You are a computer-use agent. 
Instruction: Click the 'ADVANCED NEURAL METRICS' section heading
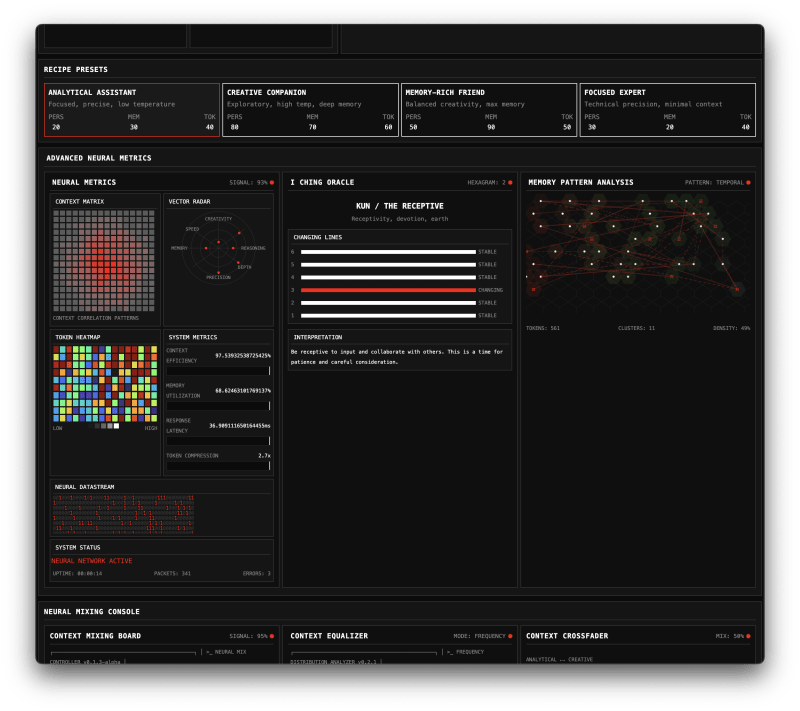pyautogui.click(x=99, y=158)
